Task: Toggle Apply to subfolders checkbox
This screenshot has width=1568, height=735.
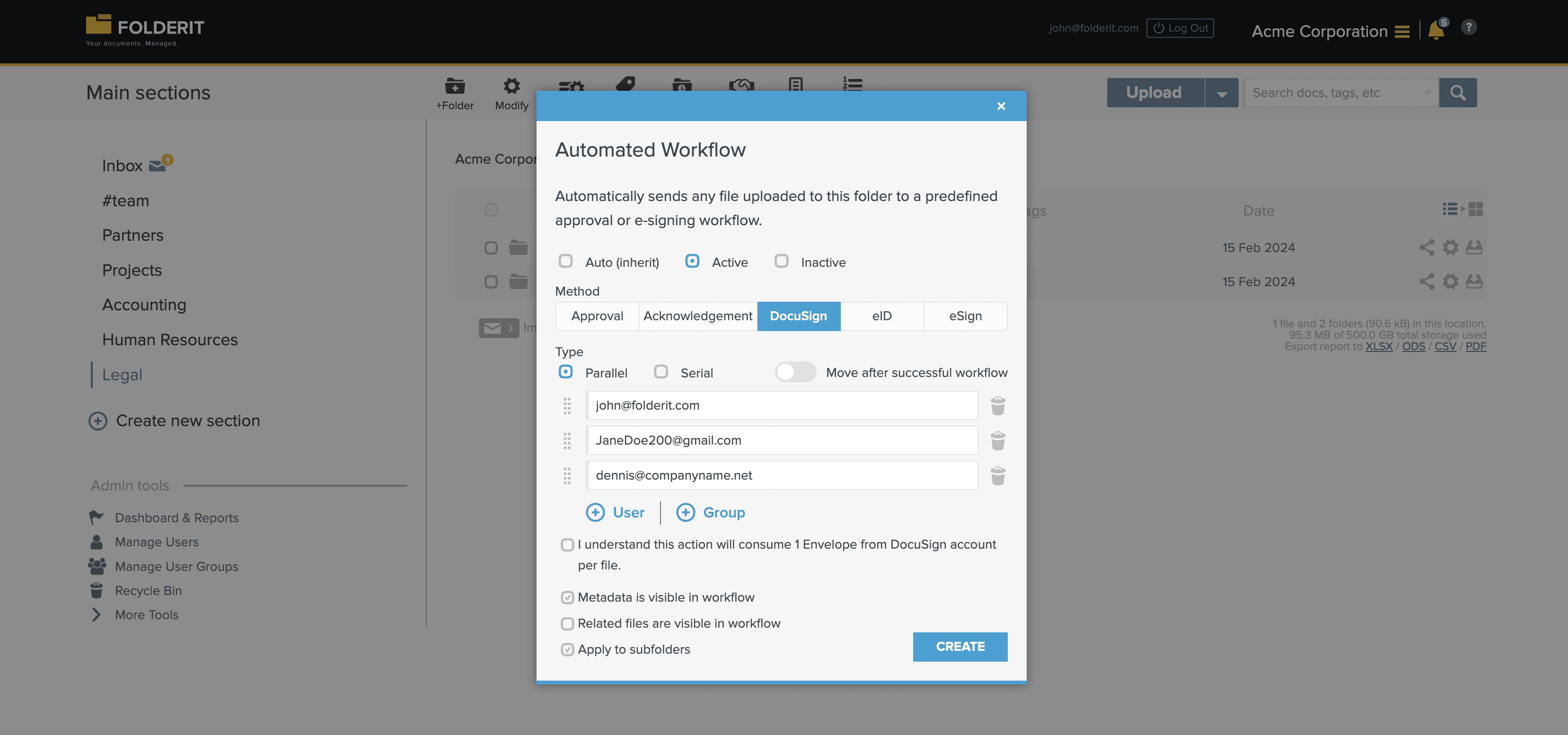Action: tap(567, 650)
